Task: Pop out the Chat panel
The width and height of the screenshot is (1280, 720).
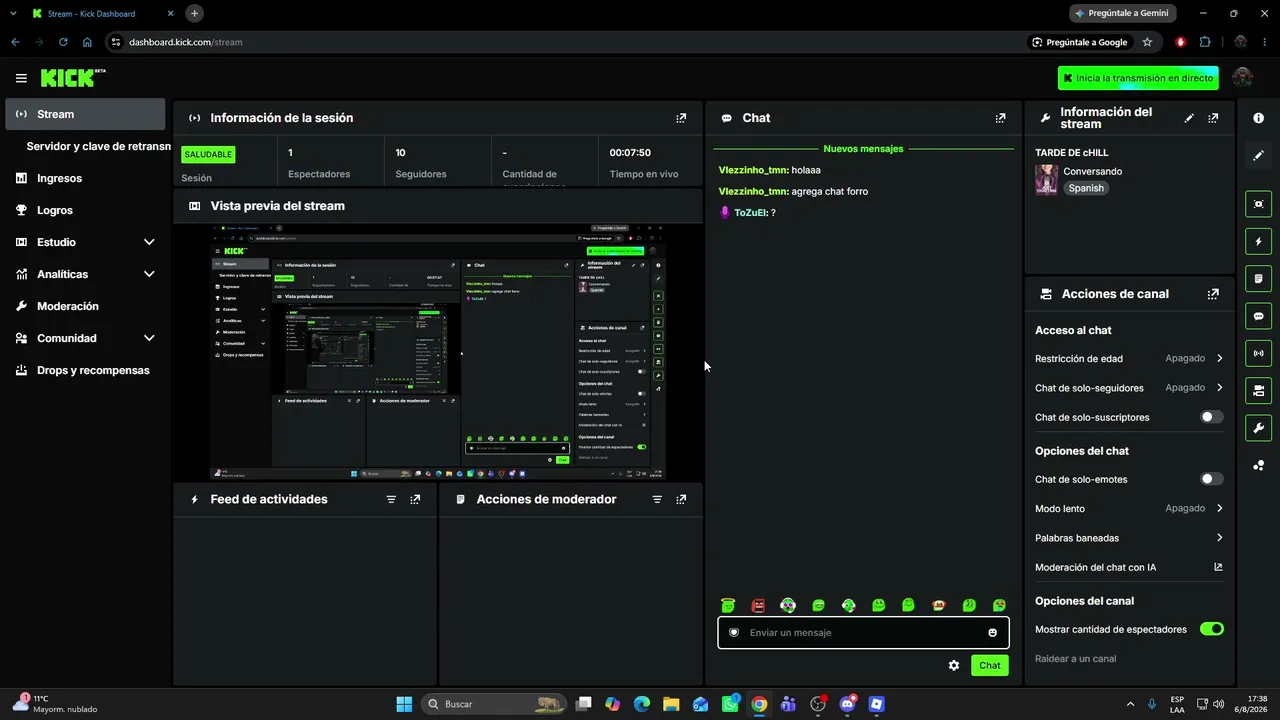Action: (1000, 118)
